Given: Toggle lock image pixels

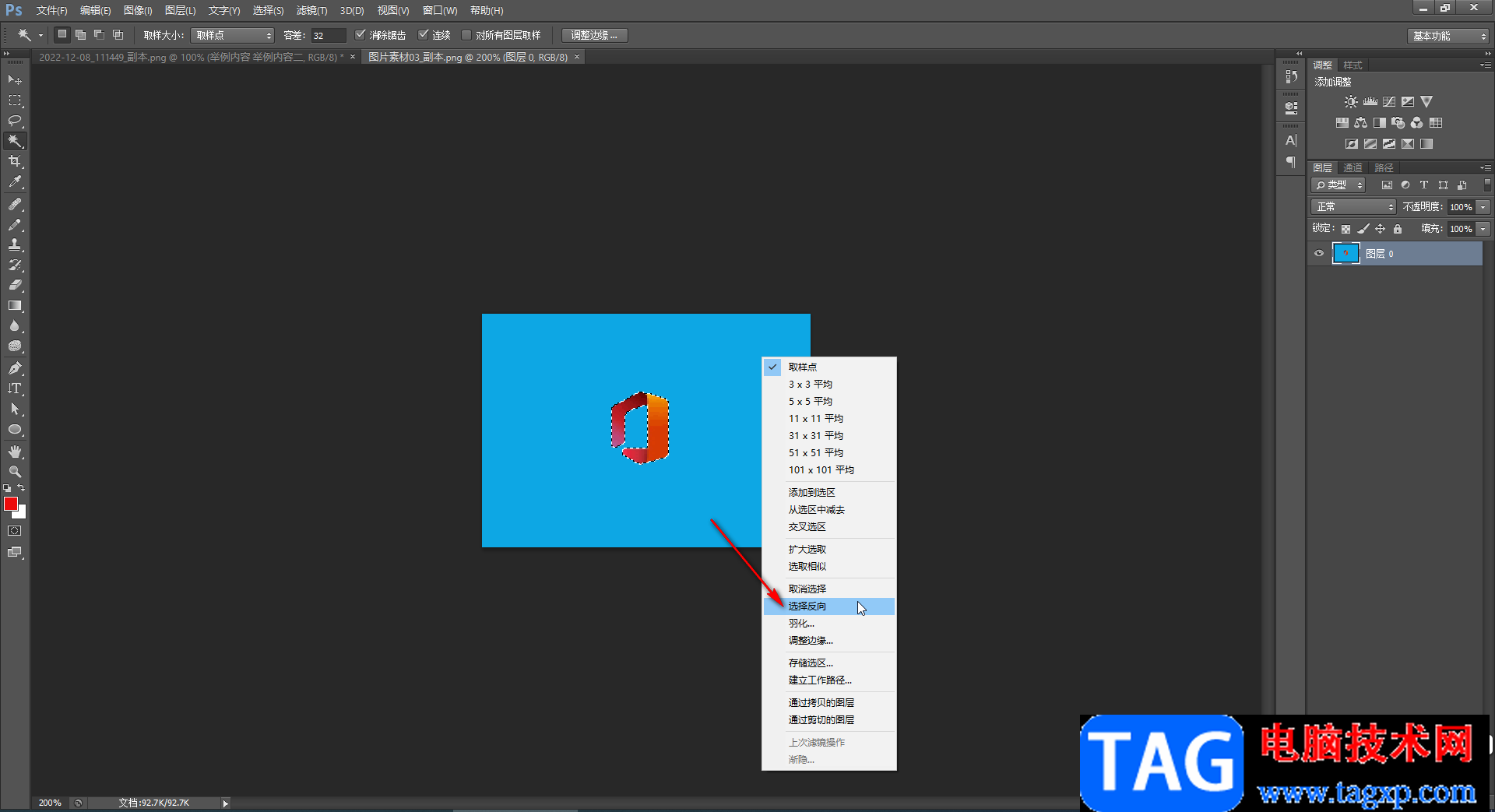Looking at the screenshot, I should point(1363,229).
